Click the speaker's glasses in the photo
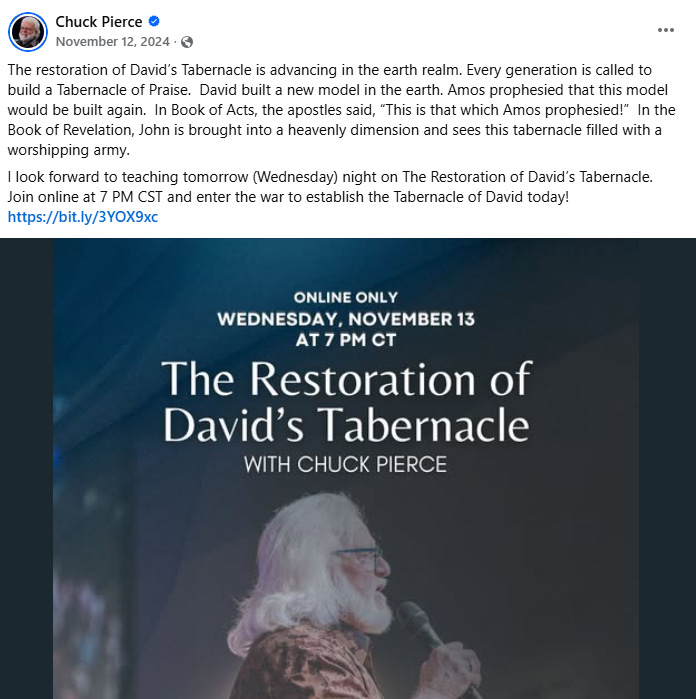 (359, 559)
